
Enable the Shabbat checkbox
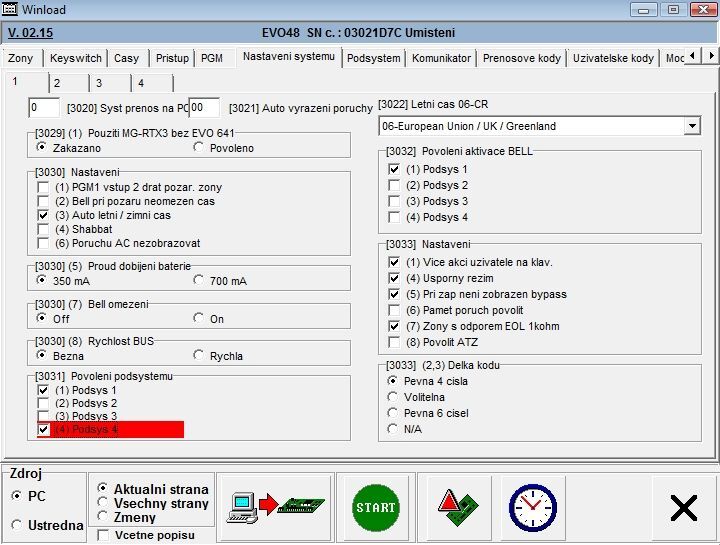(x=43, y=229)
